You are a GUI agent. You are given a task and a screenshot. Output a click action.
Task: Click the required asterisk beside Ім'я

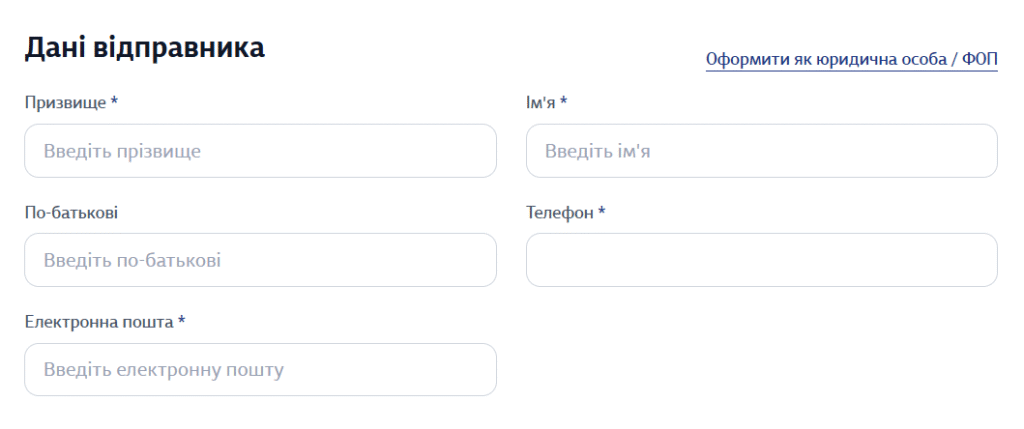pyautogui.click(x=564, y=101)
